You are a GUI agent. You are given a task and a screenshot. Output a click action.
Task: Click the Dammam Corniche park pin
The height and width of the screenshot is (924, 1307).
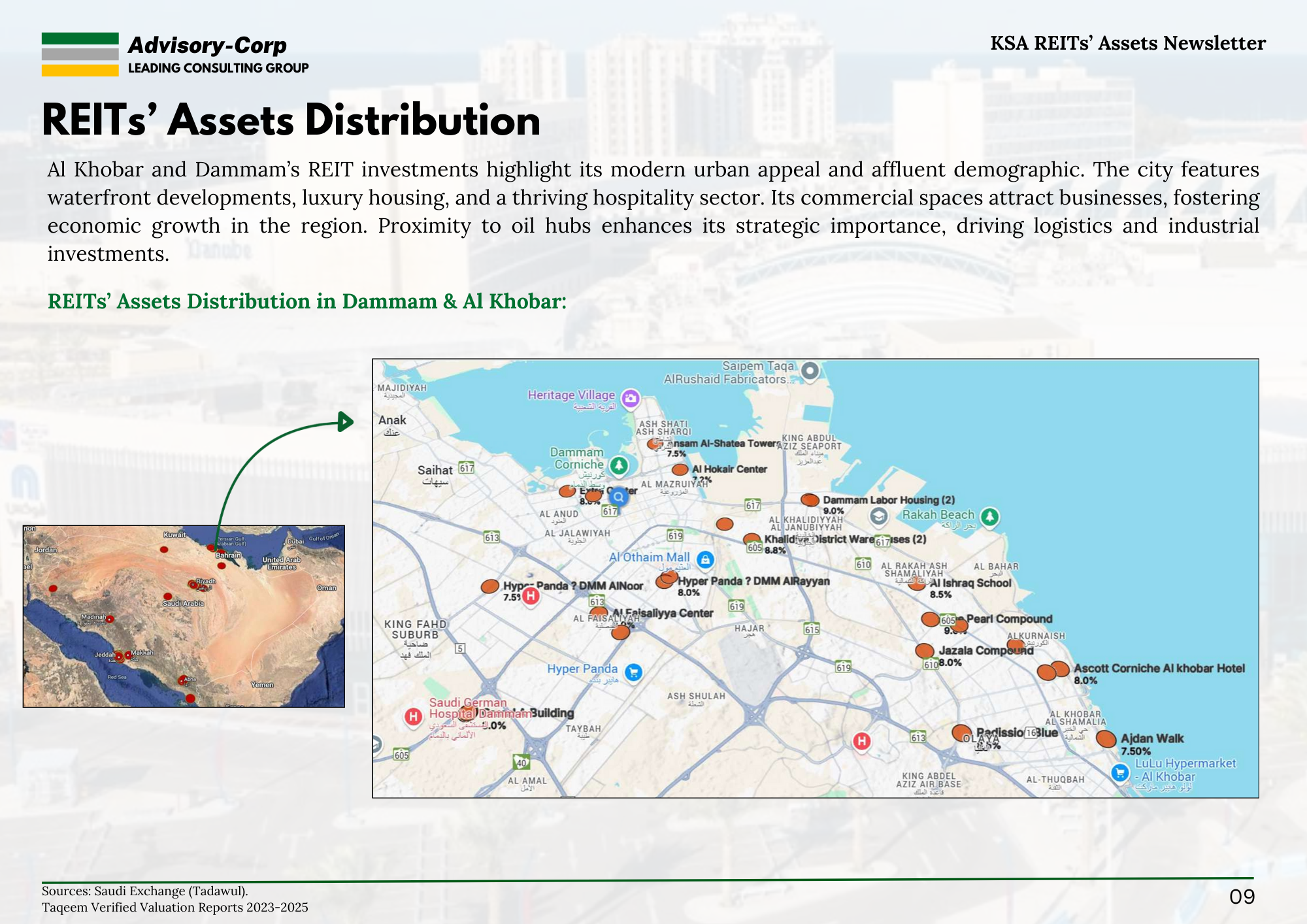(x=618, y=465)
